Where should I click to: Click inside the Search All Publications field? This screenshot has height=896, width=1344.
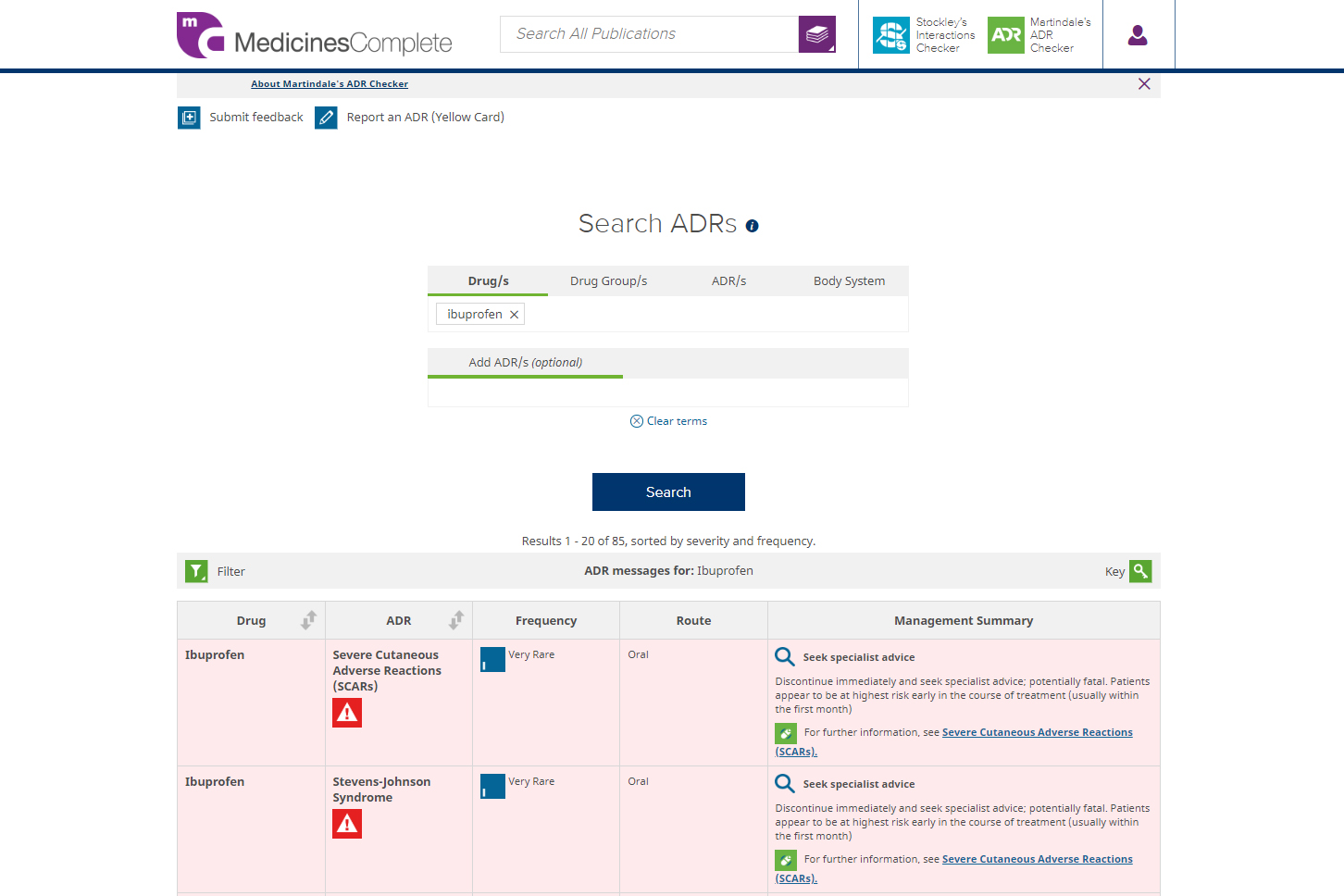pos(648,34)
